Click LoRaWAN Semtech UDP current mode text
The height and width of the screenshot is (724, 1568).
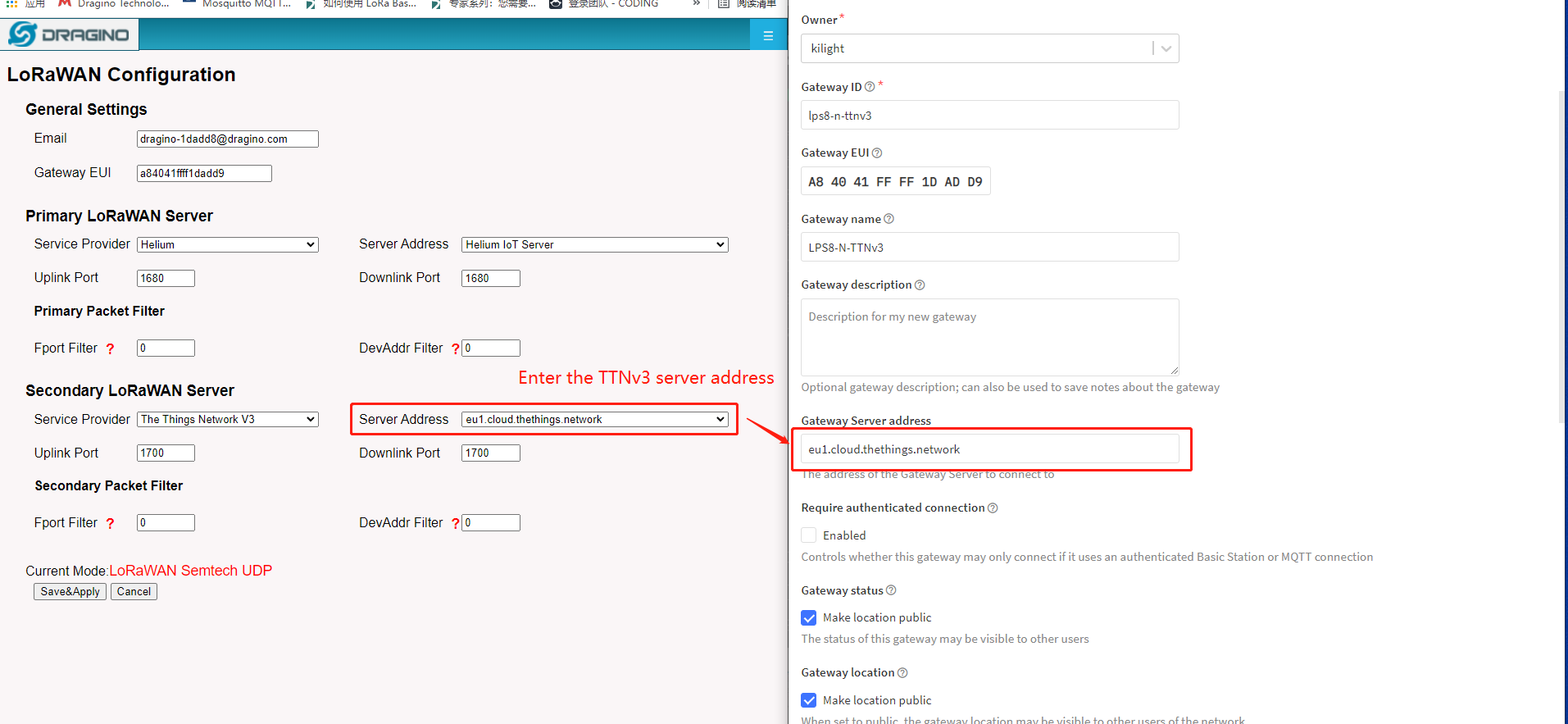[x=190, y=571]
